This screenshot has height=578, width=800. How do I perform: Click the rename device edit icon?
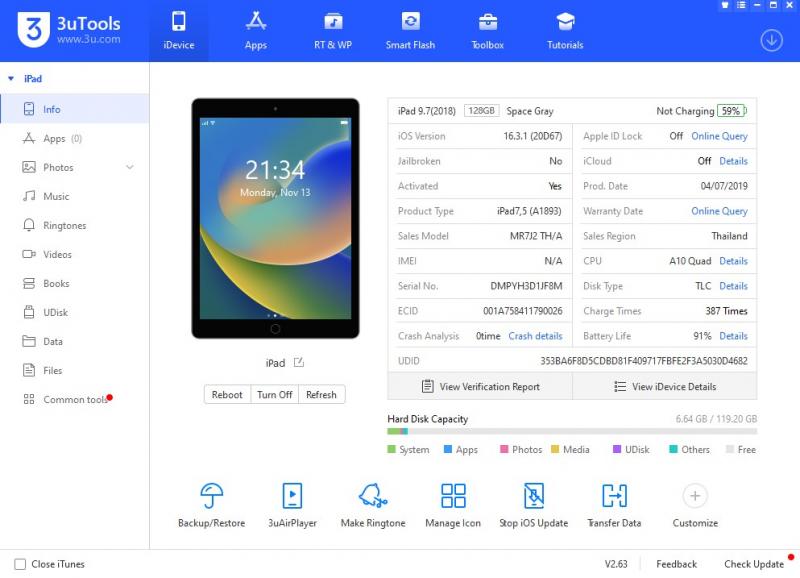(x=299, y=363)
